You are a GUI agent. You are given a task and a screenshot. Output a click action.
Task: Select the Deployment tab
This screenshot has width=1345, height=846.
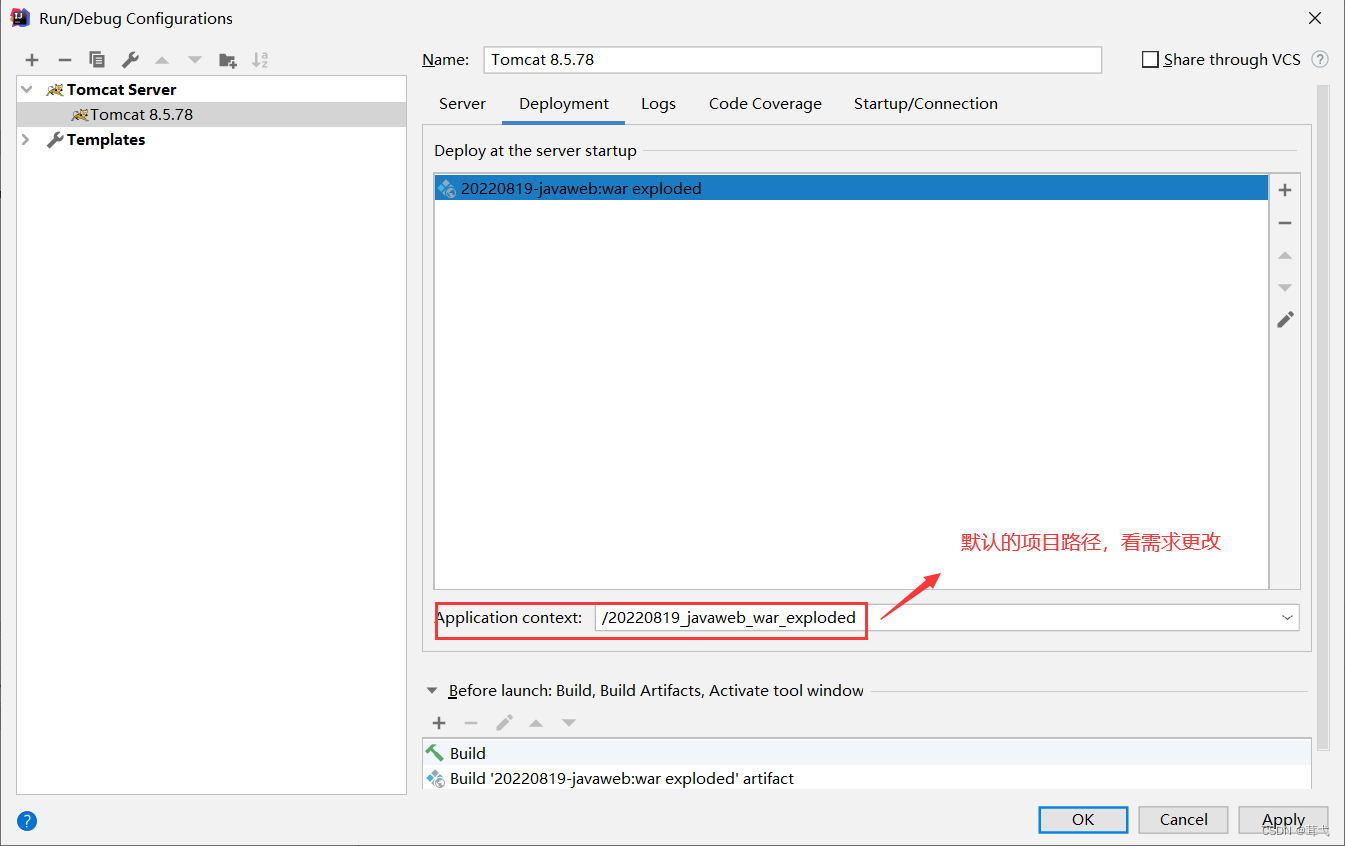click(564, 104)
